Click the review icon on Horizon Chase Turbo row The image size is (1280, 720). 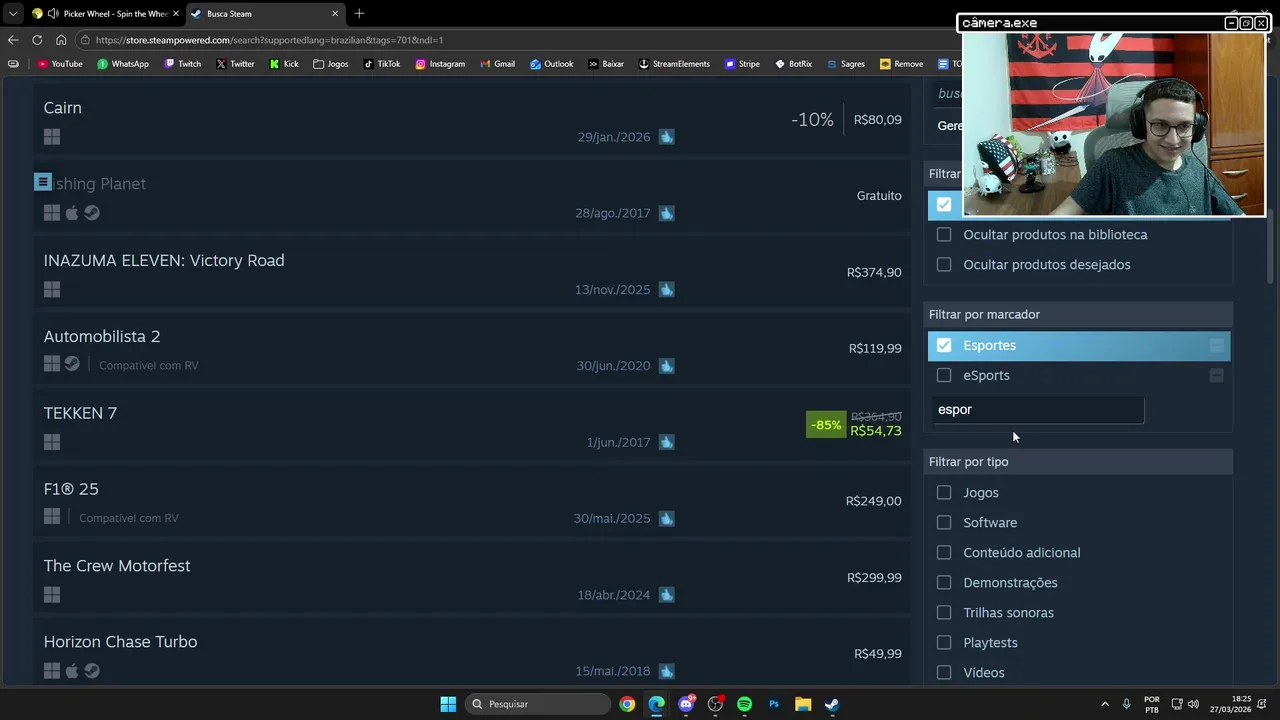click(667, 671)
